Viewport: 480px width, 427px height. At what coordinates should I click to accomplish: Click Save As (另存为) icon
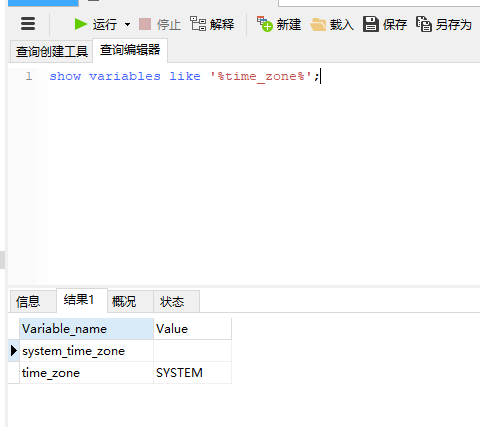(424, 24)
